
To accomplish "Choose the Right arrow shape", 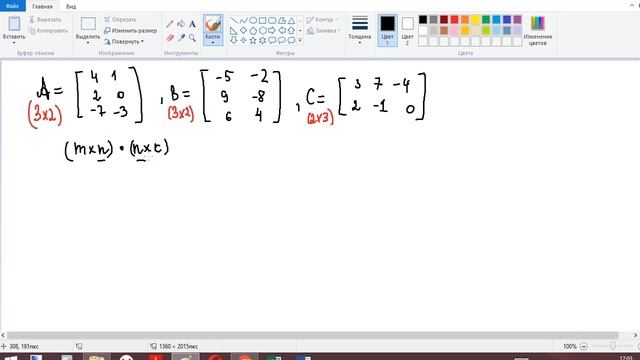I will click(272, 31).
